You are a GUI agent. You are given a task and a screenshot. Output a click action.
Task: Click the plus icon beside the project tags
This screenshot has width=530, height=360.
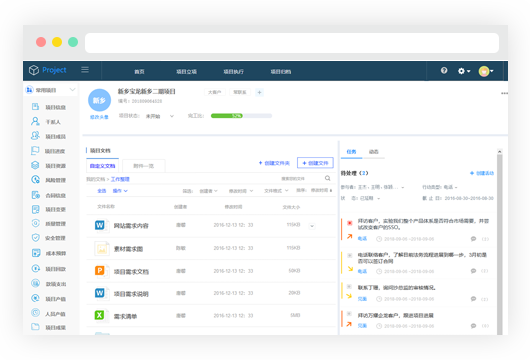pyautogui.click(x=259, y=92)
